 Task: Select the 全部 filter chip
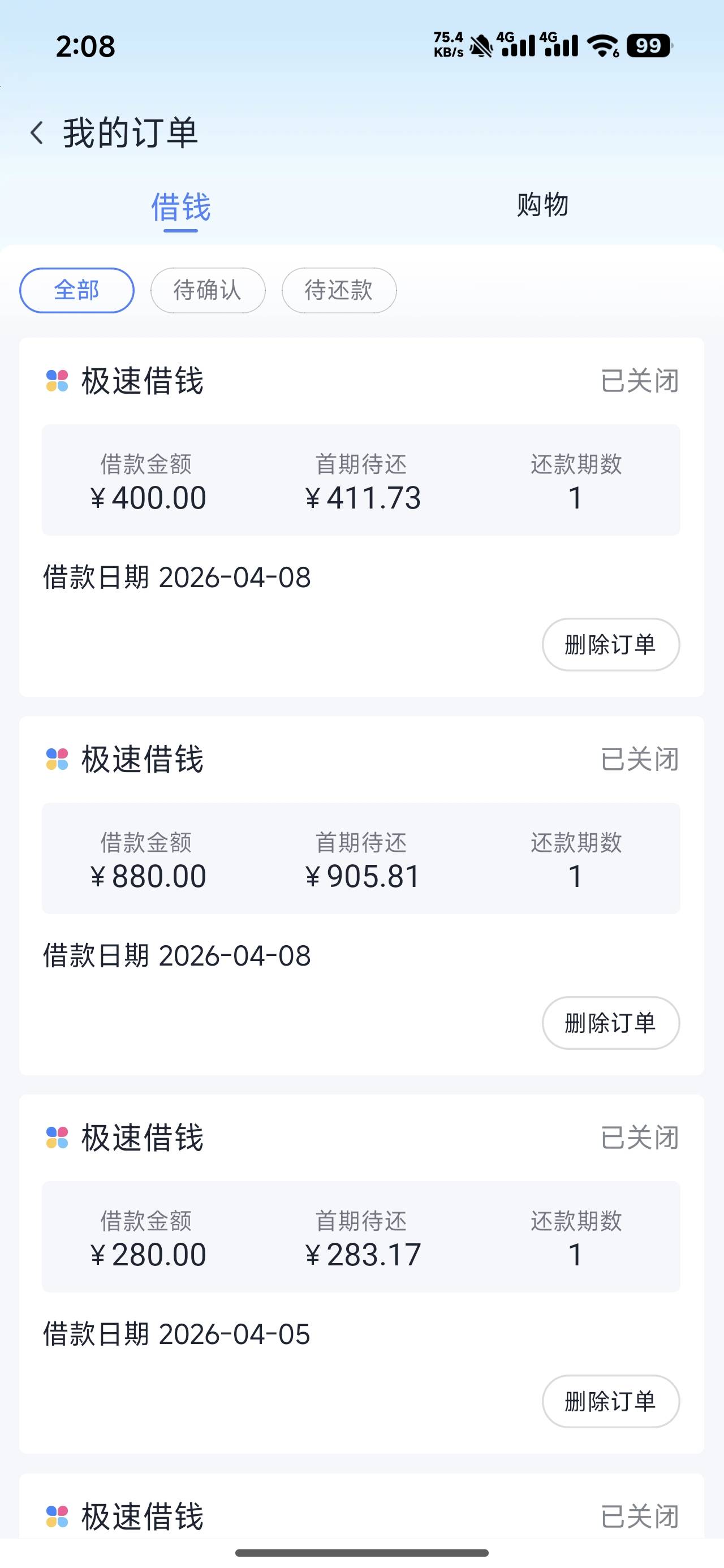77,290
